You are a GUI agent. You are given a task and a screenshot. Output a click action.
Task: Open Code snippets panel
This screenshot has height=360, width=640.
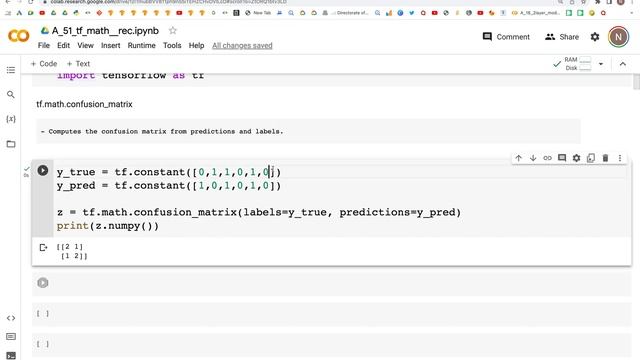11,318
